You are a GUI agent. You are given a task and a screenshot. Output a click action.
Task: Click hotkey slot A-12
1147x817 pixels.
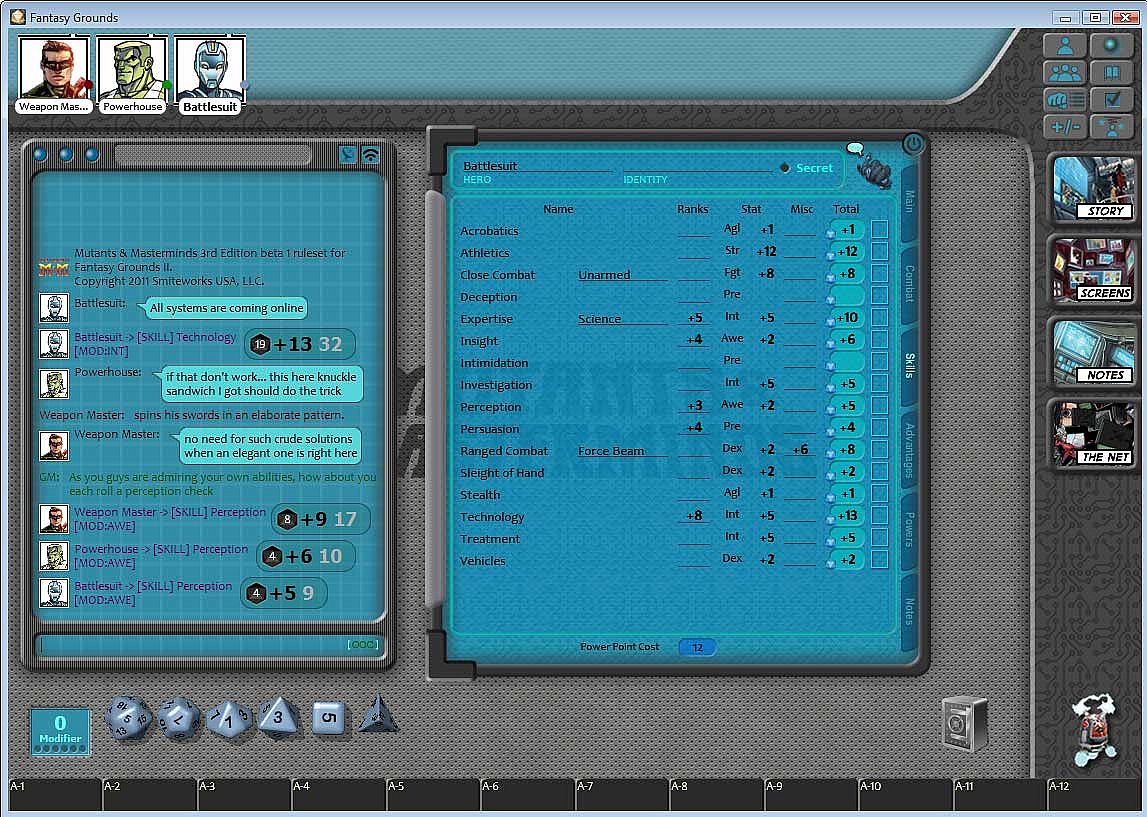pyautogui.click(x=1093, y=795)
